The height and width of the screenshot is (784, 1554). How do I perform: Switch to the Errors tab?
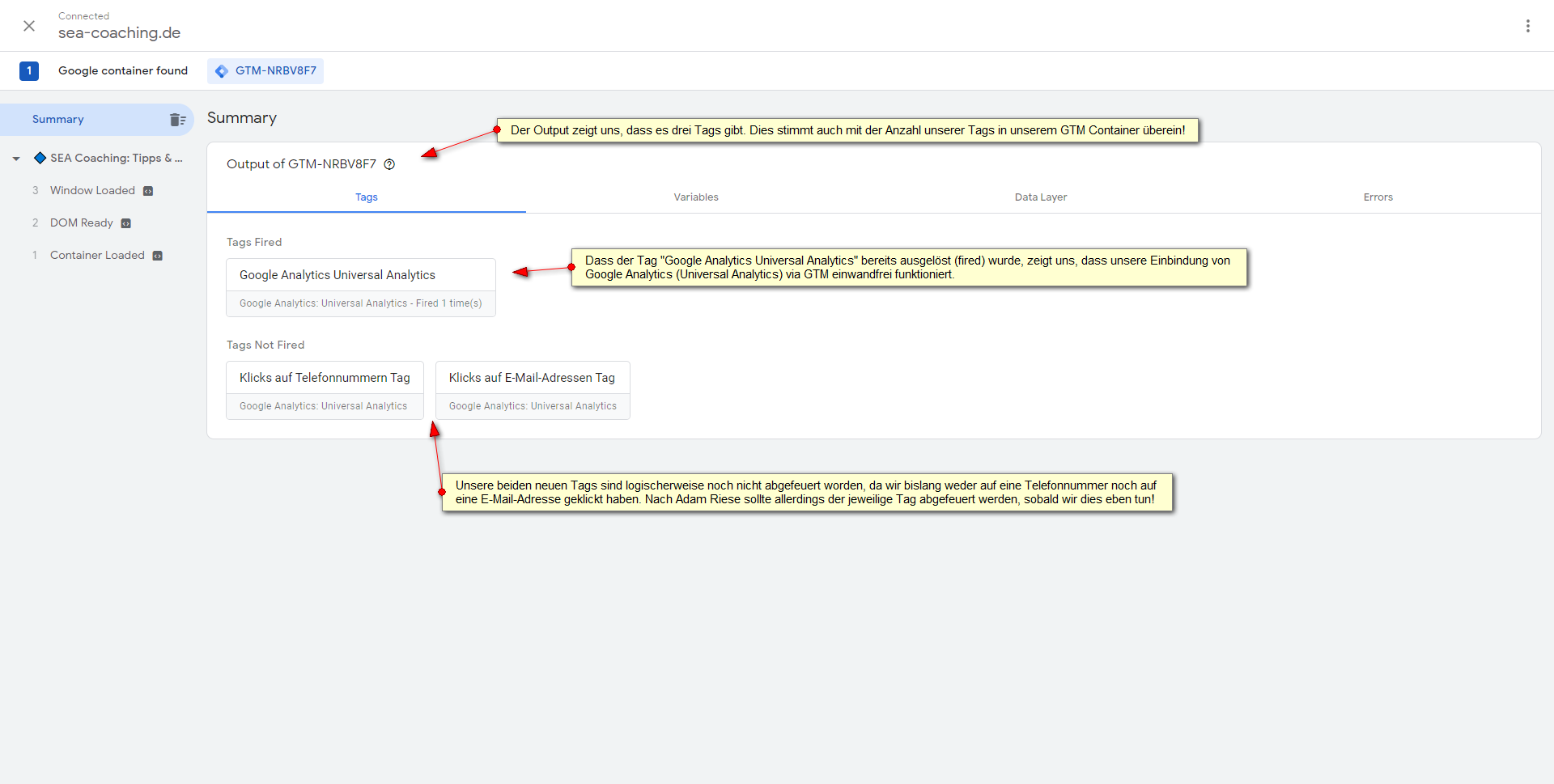pyautogui.click(x=1378, y=197)
